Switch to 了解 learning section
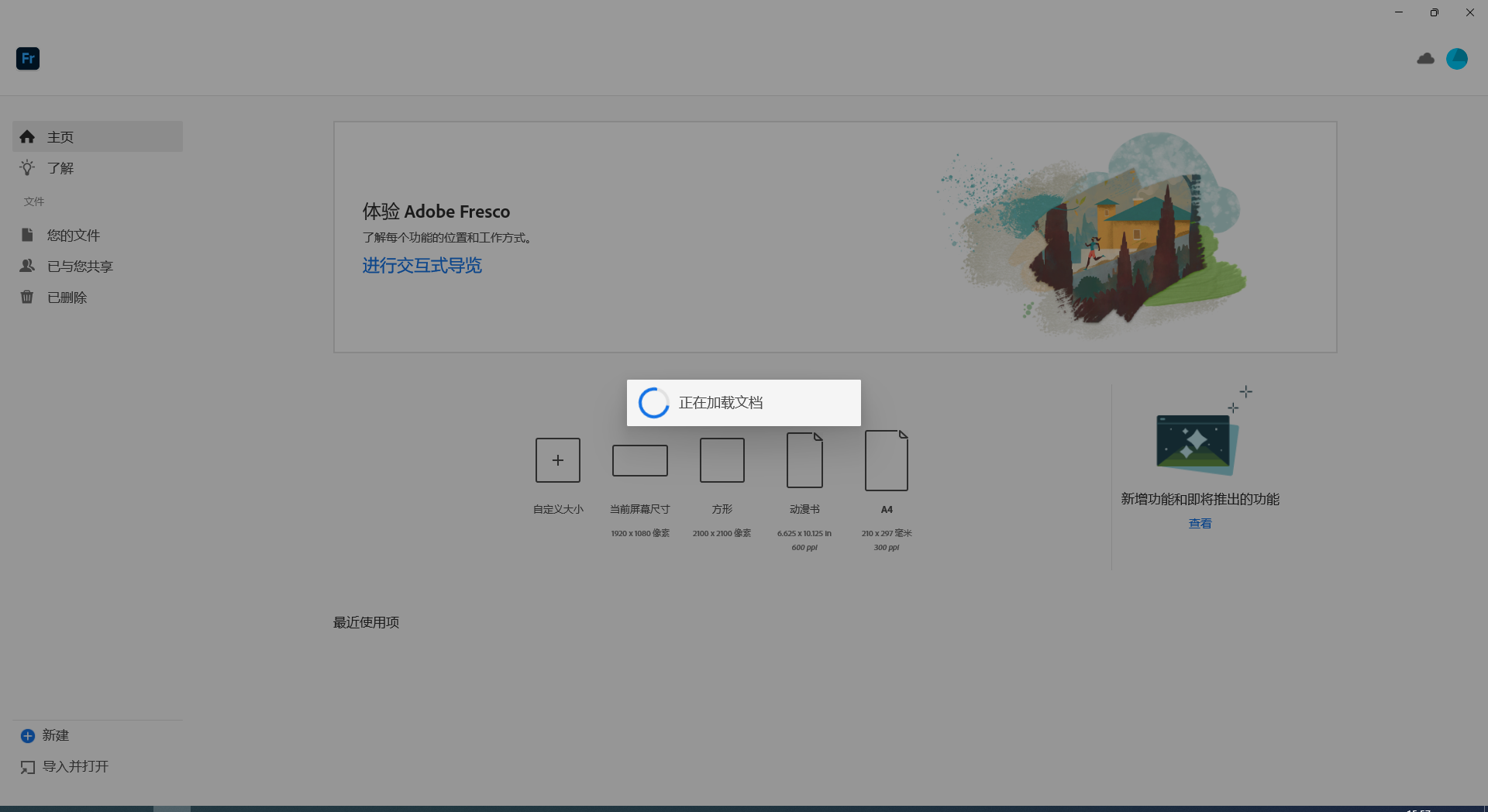This screenshot has height=812, width=1488. coord(60,167)
